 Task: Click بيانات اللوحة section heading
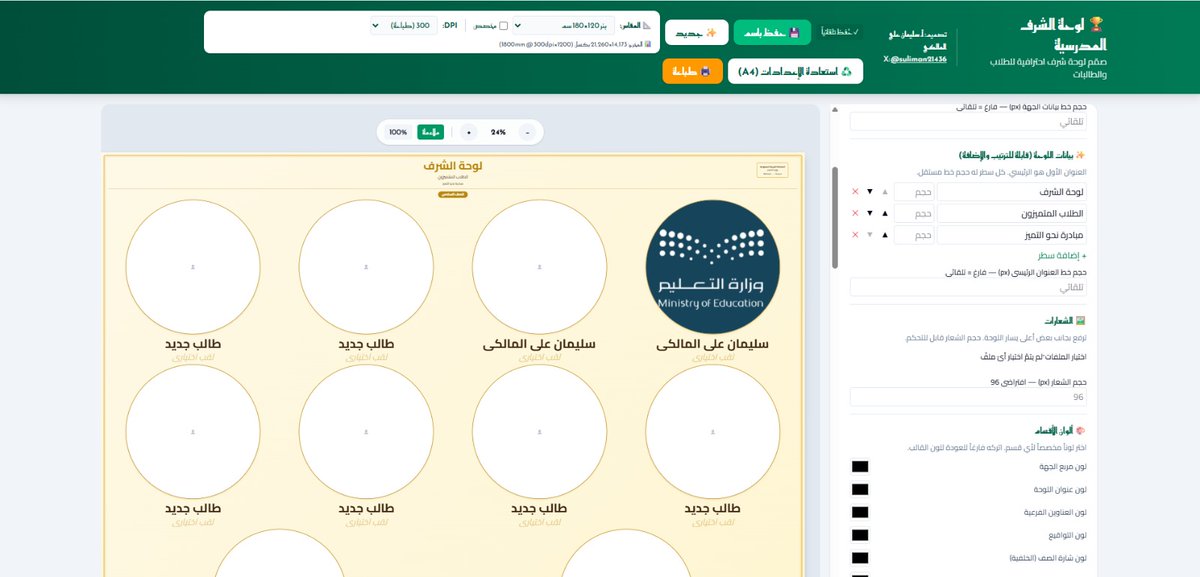point(1021,156)
